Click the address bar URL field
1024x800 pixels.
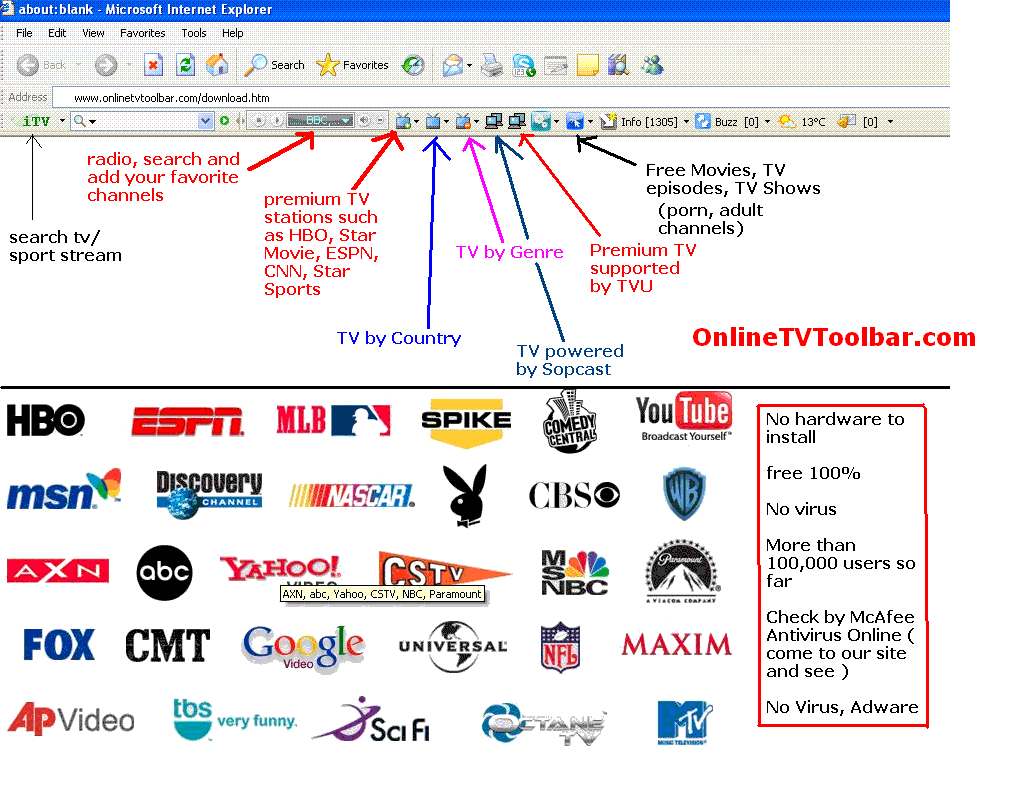coord(500,97)
